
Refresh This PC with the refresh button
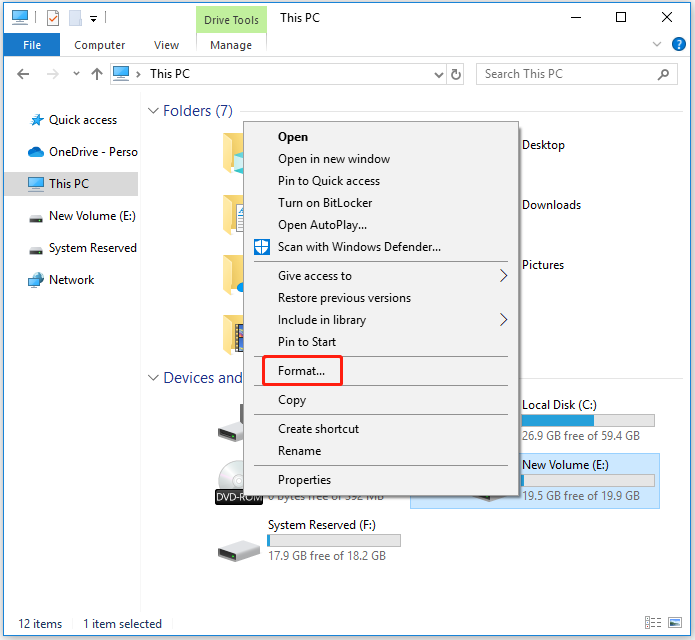tap(456, 74)
